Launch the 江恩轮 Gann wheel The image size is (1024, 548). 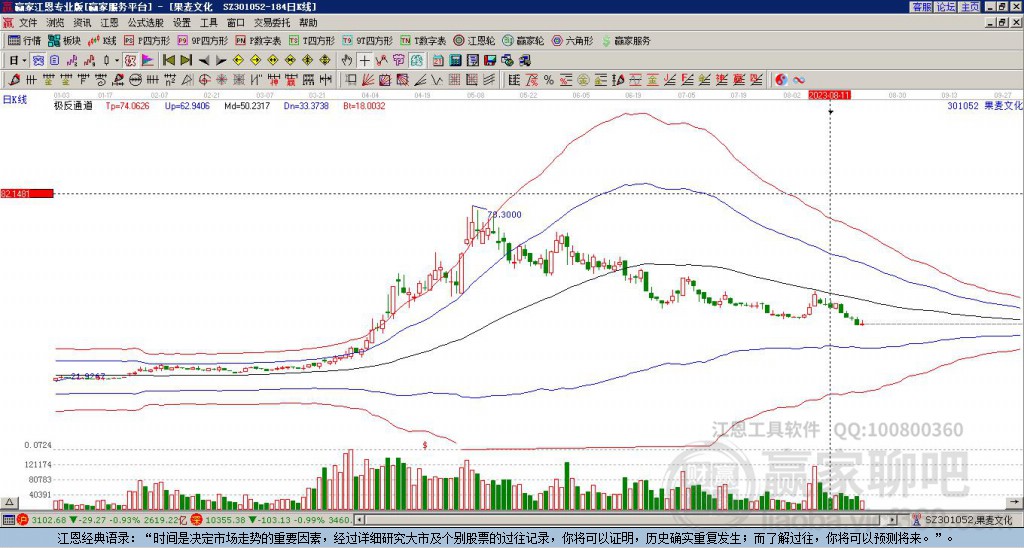474,40
